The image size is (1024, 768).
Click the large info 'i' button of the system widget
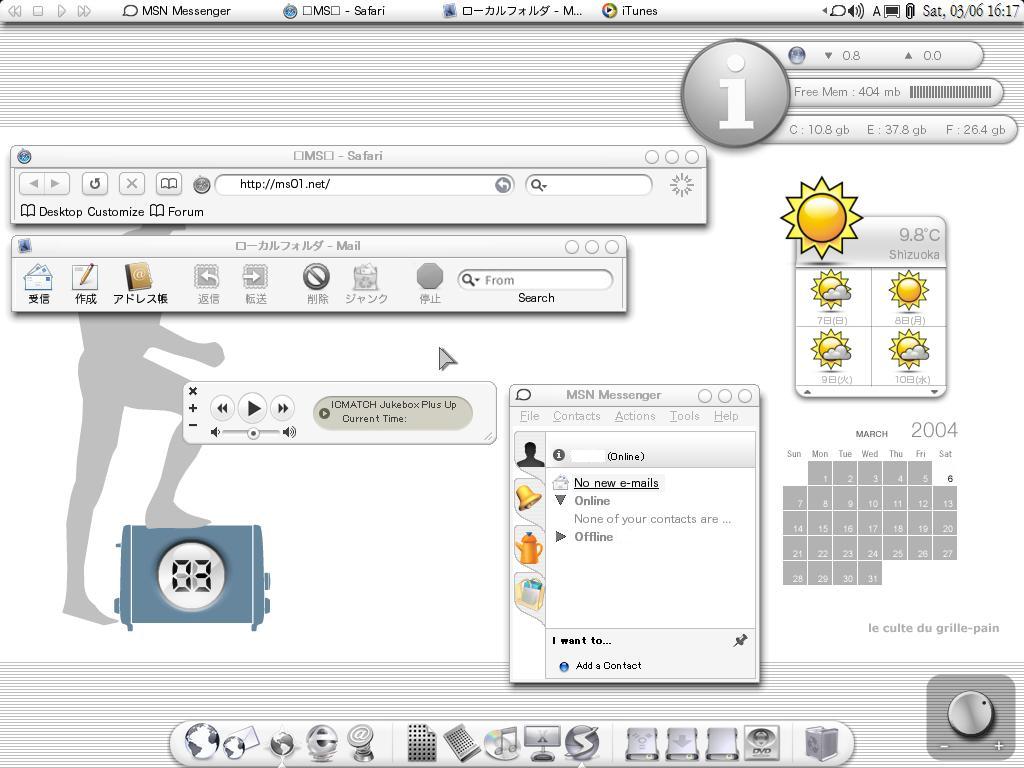coord(735,93)
